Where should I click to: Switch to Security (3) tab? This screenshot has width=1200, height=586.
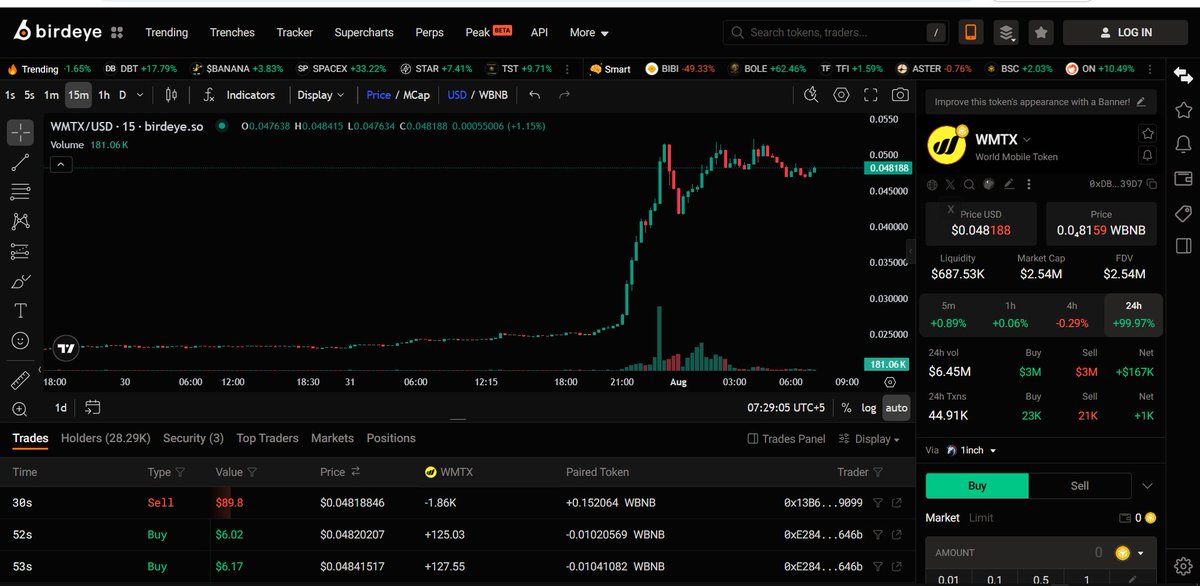coord(193,438)
